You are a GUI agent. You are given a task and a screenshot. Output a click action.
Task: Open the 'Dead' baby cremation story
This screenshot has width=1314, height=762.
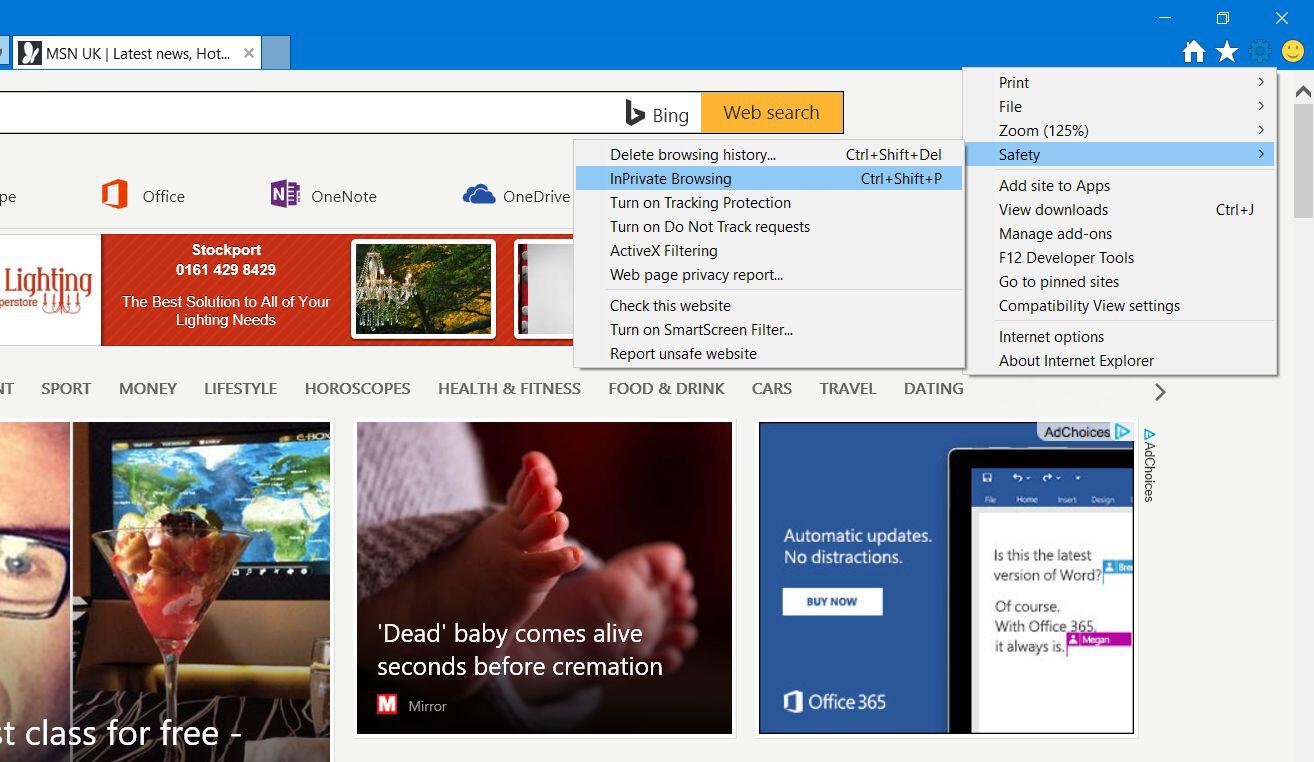click(x=544, y=578)
